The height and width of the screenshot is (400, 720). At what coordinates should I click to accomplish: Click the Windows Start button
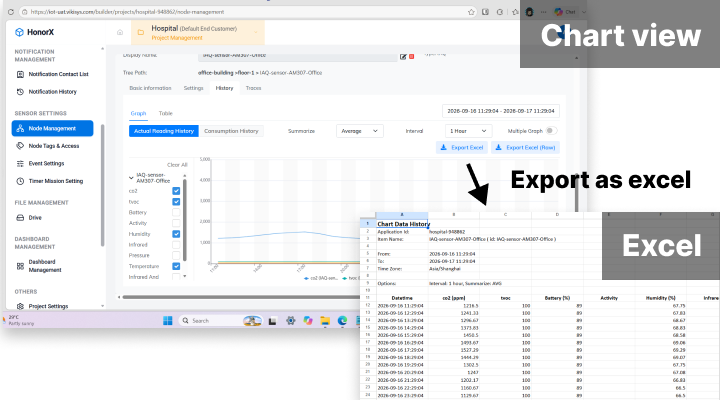click(168, 321)
